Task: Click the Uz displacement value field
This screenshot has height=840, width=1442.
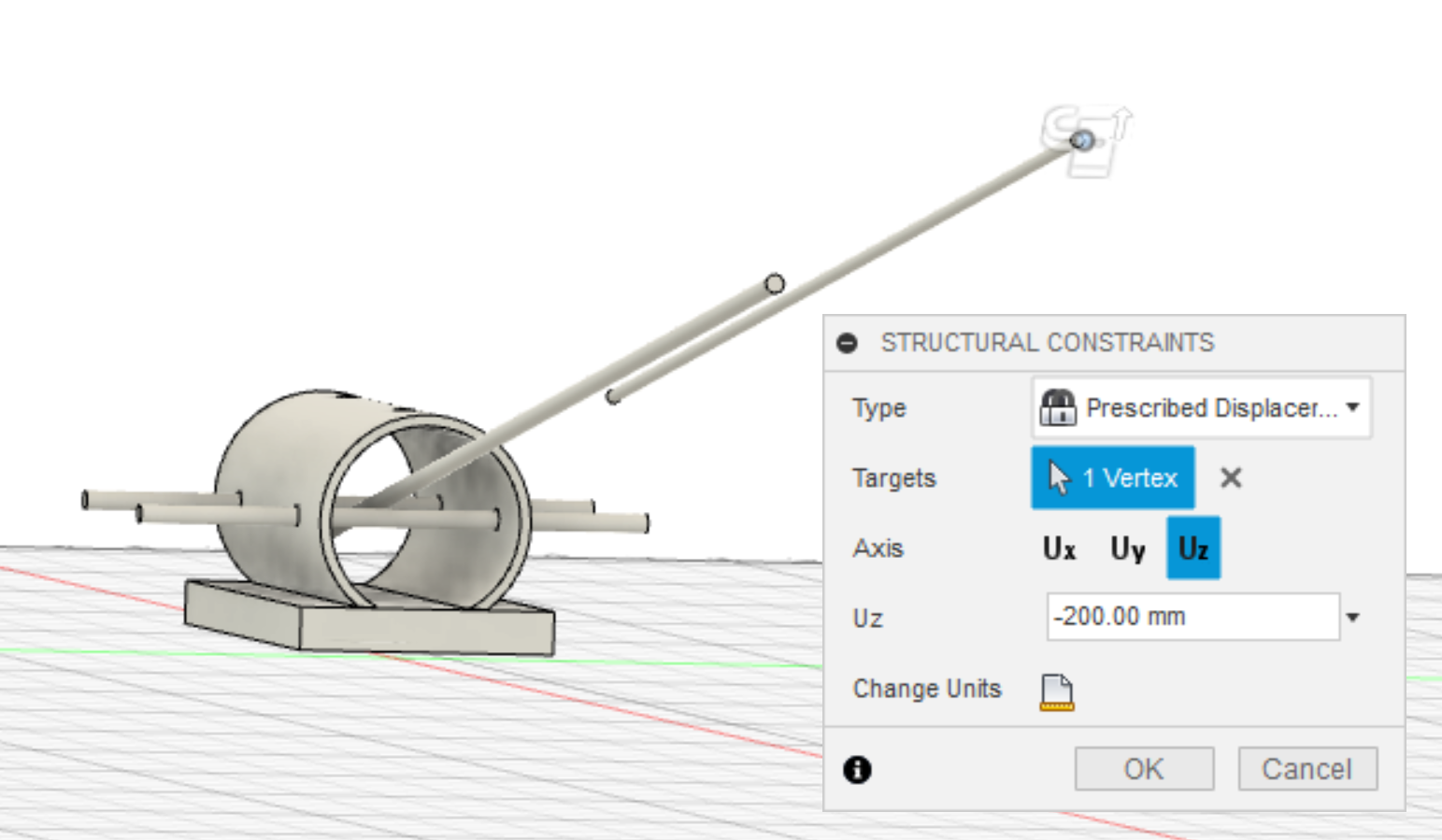Action: click(1192, 617)
